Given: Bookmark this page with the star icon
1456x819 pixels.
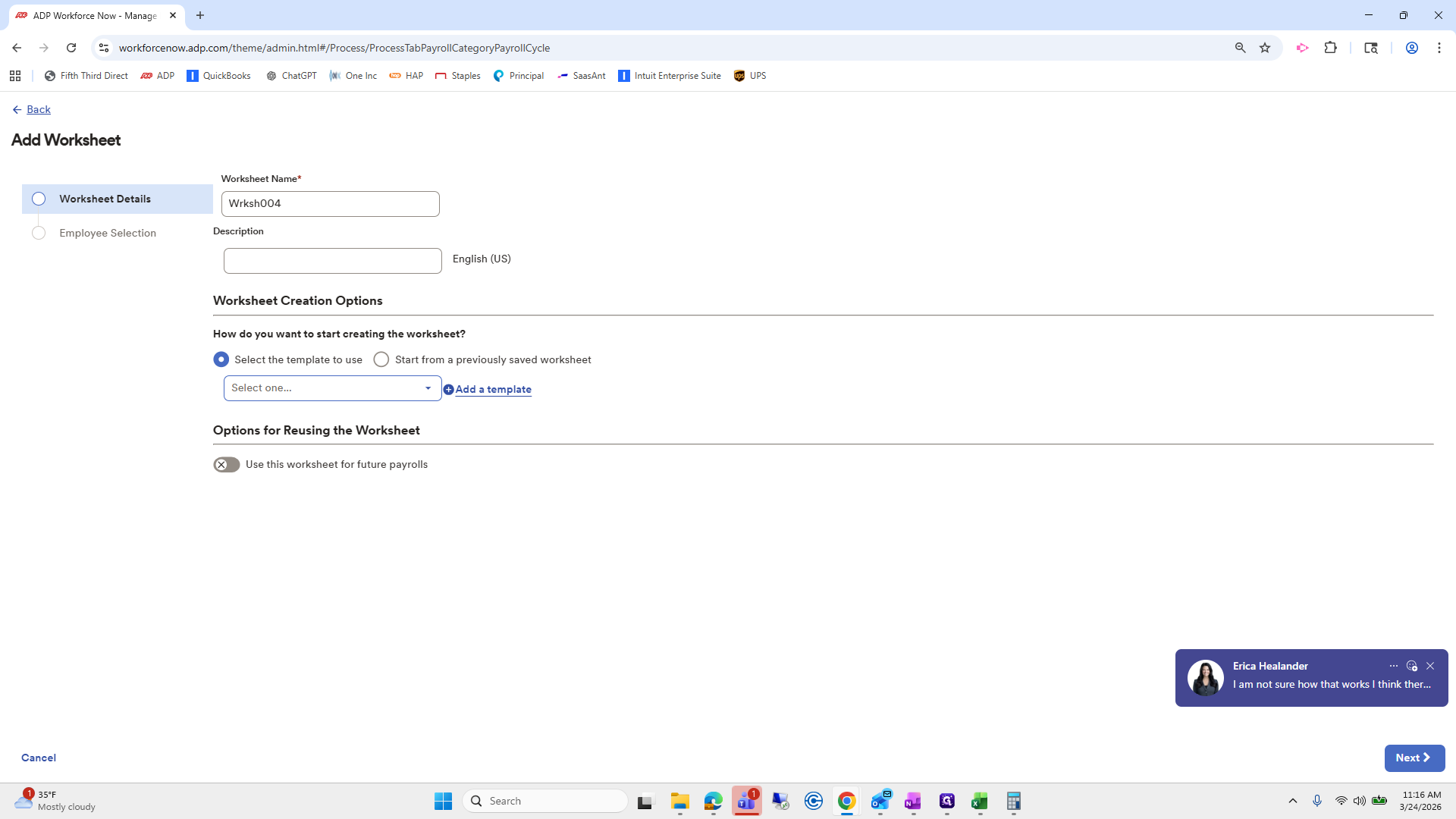Looking at the screenshot, I should coord(1264,47).
